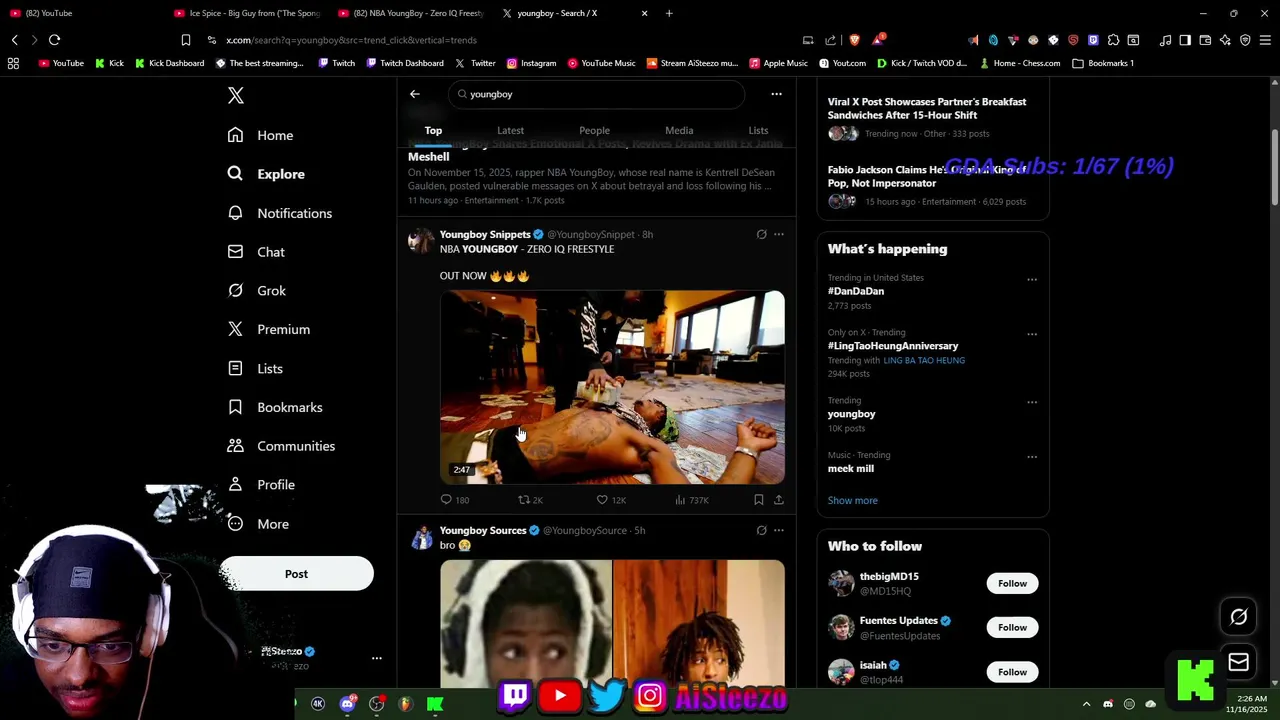
Task: Like the Youngboy Snippets post
Action: (611, 500)
